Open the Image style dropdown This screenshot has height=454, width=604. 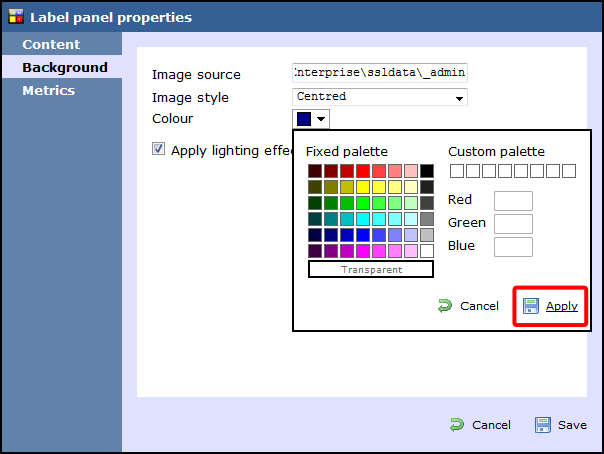[380, 97]
